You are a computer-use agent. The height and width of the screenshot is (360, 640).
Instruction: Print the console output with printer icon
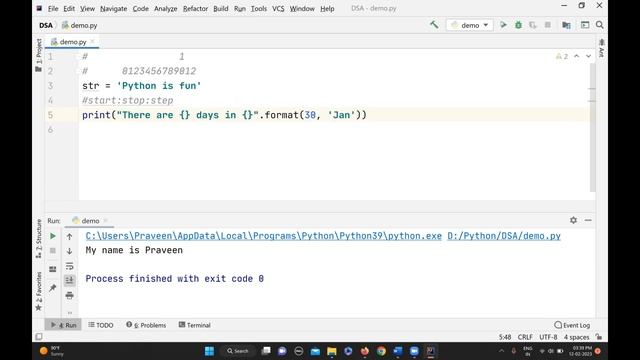(69, 295)
